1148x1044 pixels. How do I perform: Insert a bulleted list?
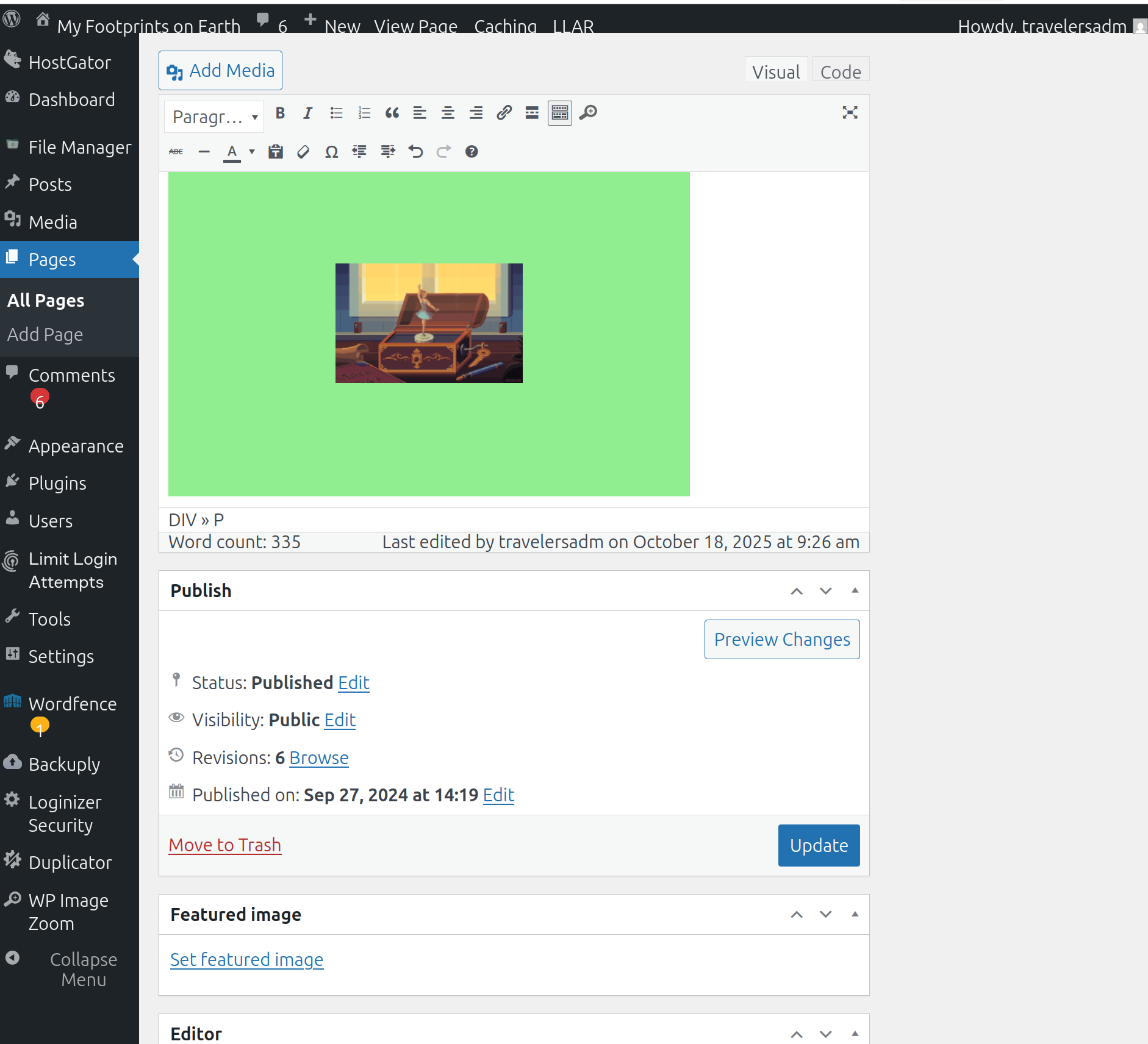(x=336, y=113)
